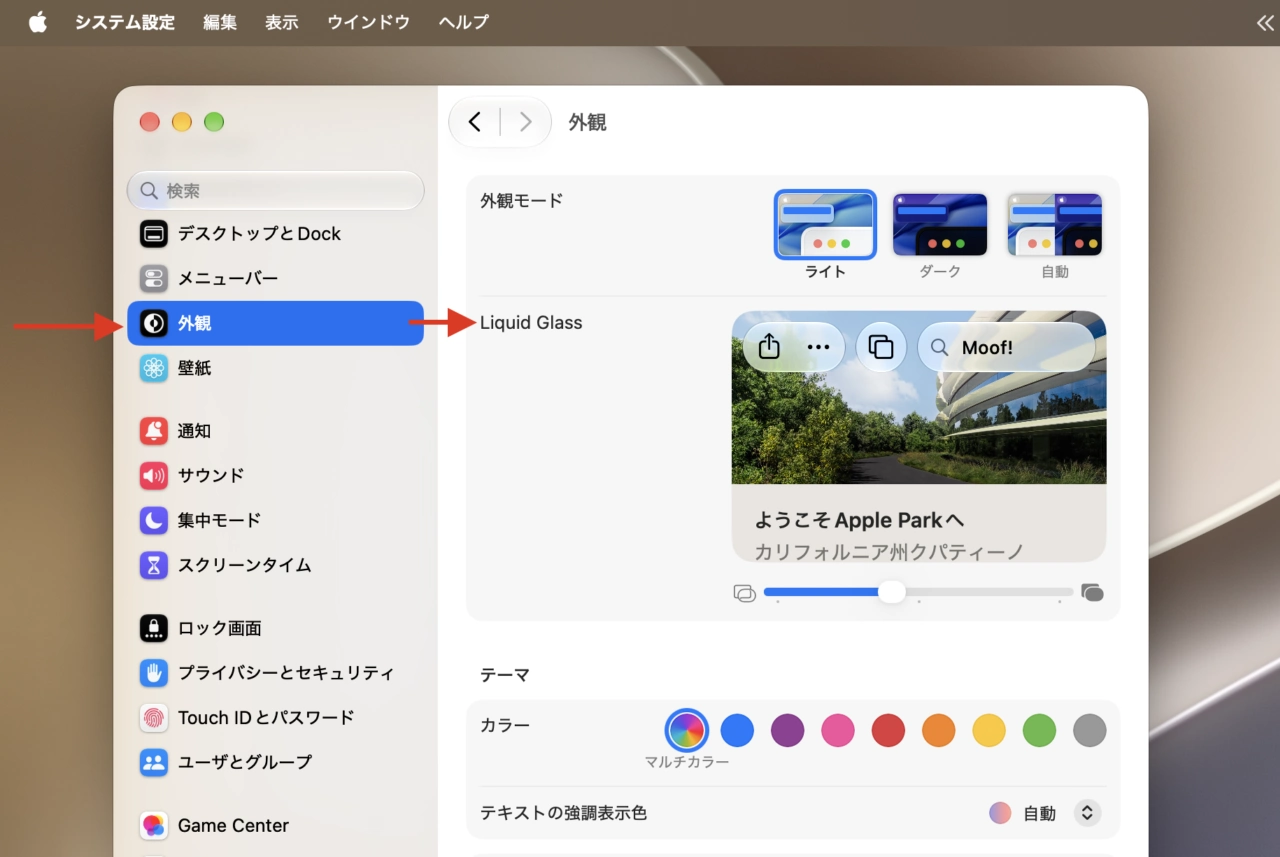The image size is (1280, 857).
Task: Open ユーザとグループ settings icon
Action: [x=153, y=762]
